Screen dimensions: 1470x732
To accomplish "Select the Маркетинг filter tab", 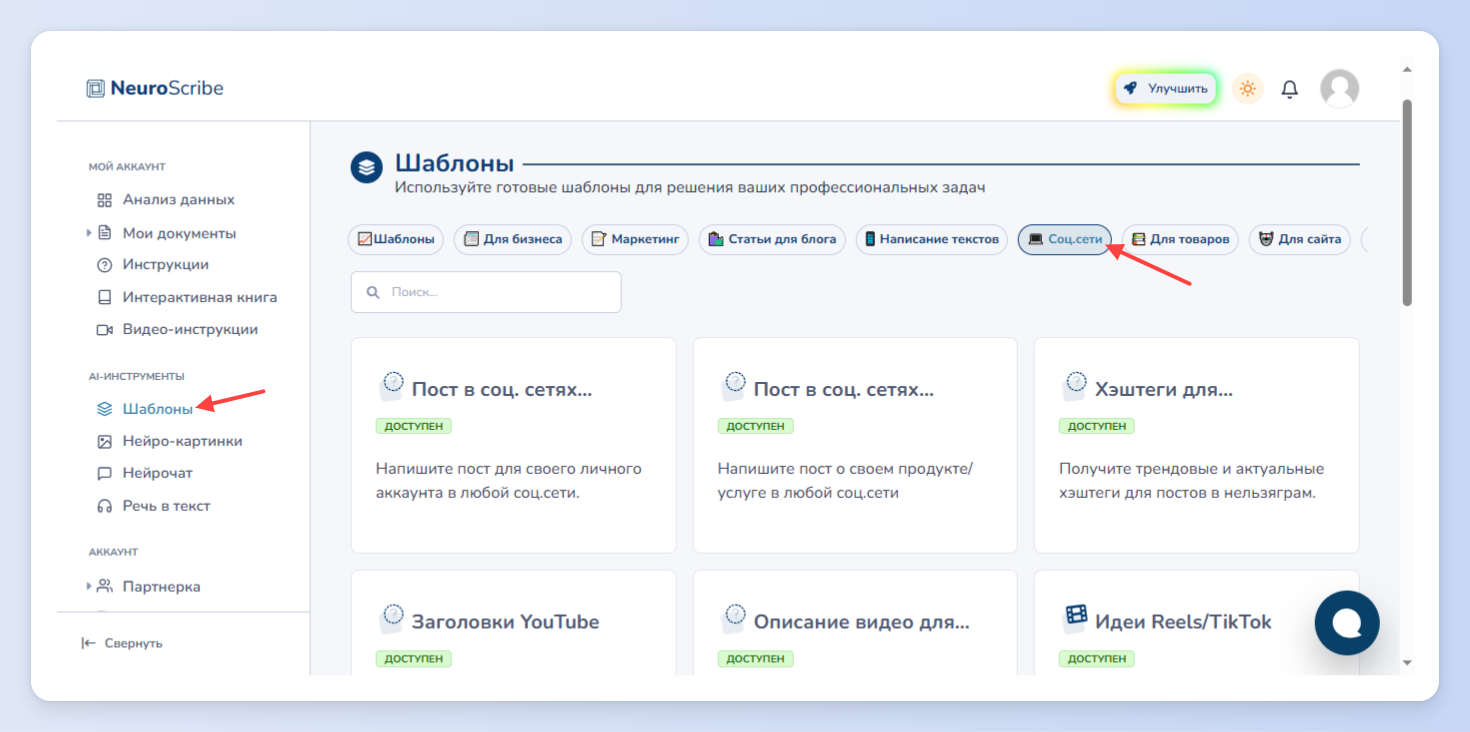I will 635,240.
